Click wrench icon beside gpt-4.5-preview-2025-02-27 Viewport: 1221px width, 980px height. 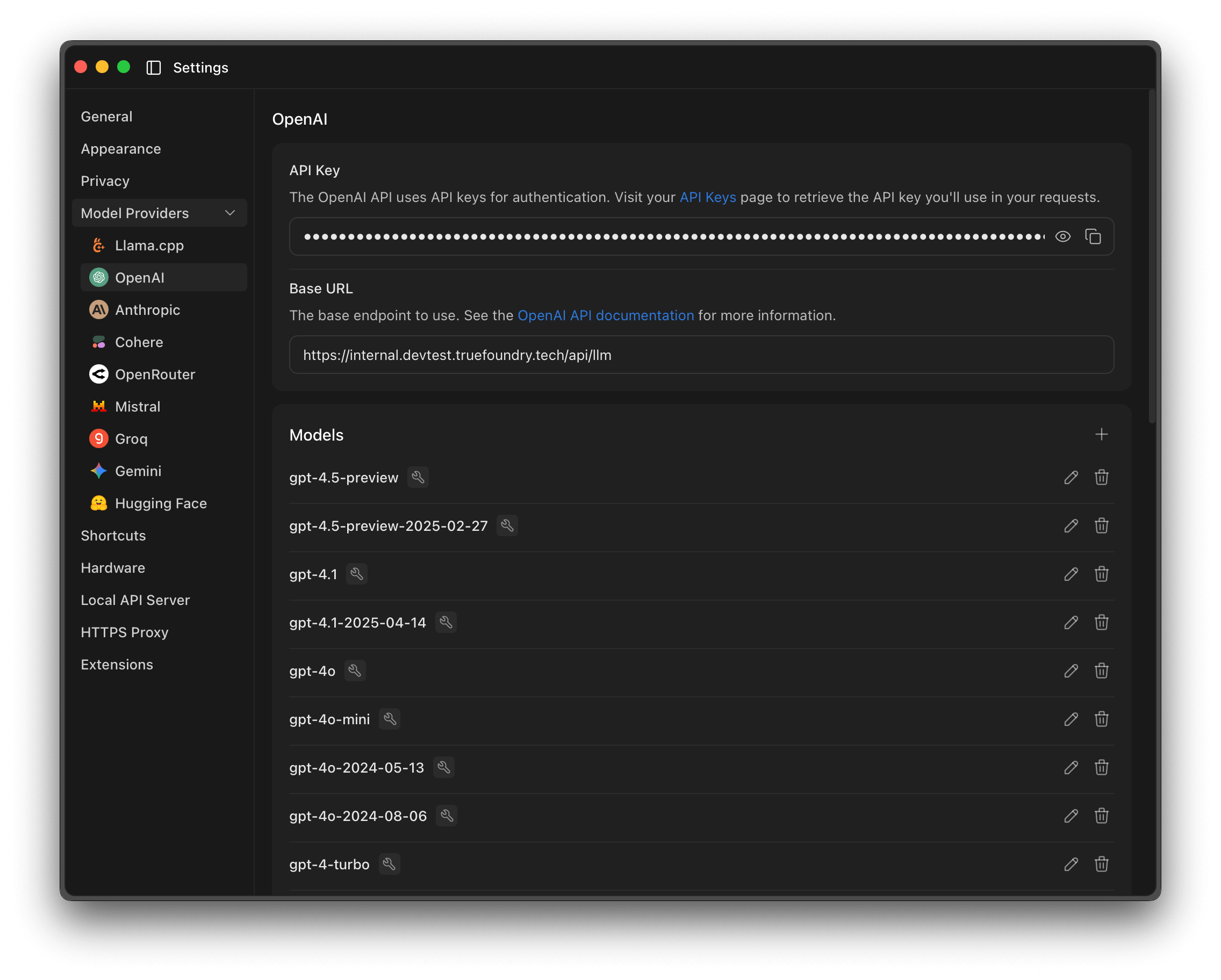(x=507, y=525)
